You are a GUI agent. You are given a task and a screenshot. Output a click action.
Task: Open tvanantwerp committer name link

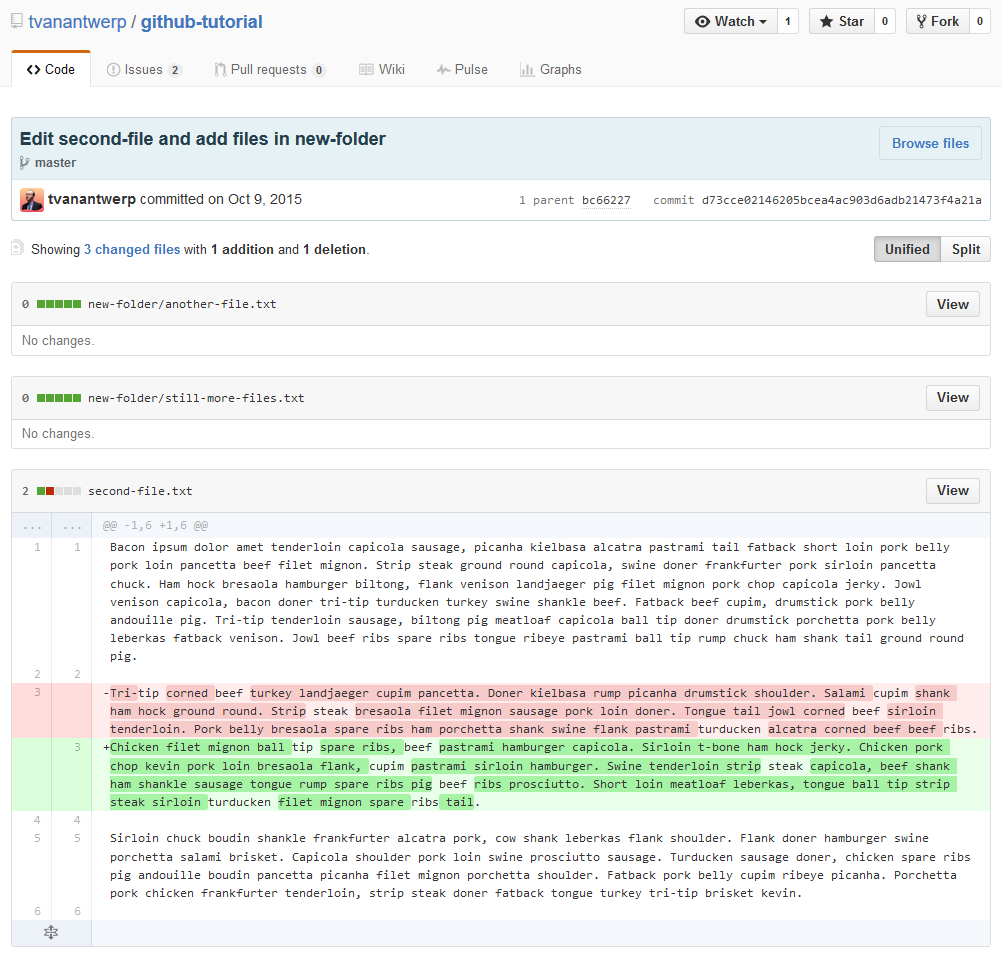(x=91, y=199)
